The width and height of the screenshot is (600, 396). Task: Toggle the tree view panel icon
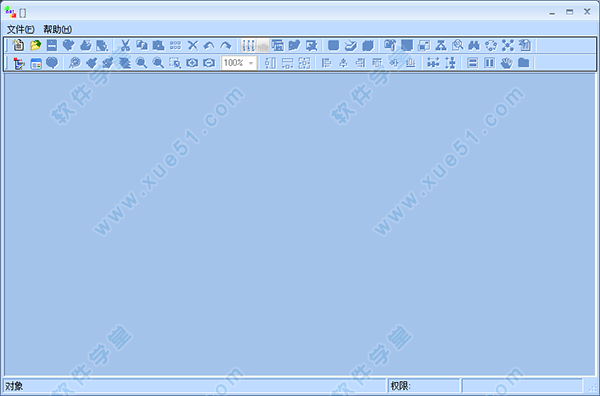[18, 63]
